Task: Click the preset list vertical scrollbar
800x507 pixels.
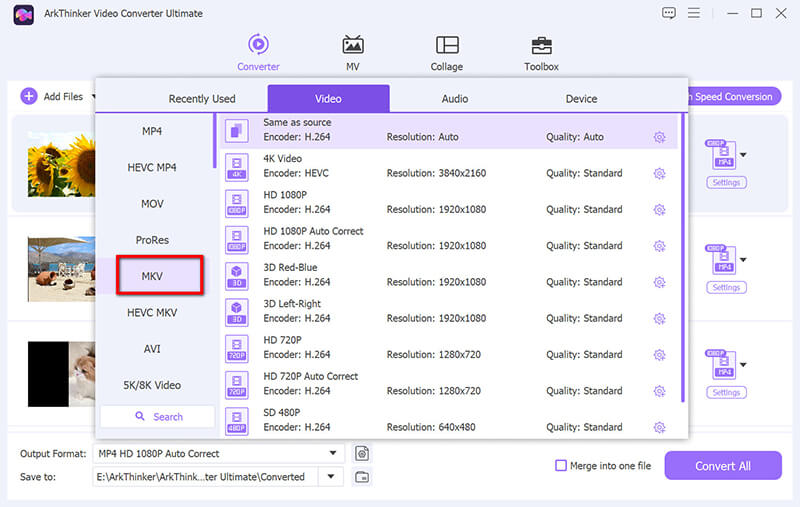Action: [x=683, y=258]
